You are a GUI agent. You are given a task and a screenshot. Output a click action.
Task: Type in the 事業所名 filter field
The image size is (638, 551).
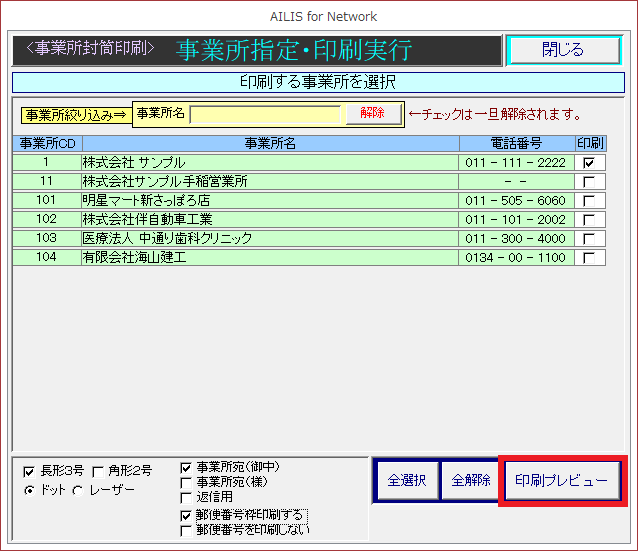(266, 114)
